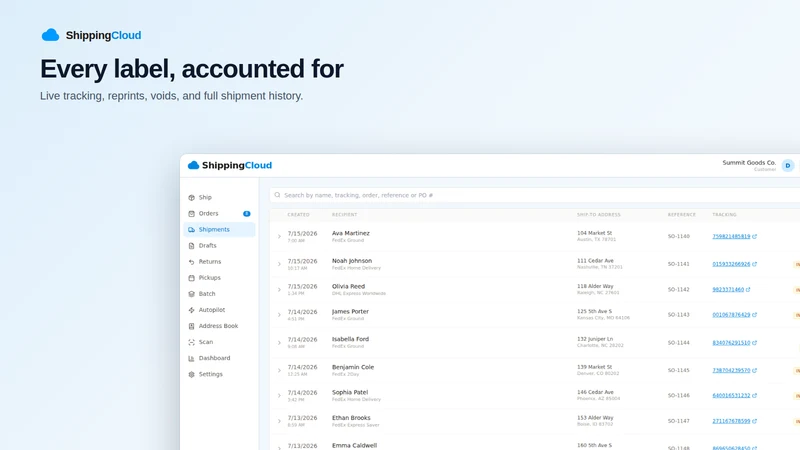Expand the Olivia Reed shipment row
The image size is (800, 450).
click(x=279, y=289)
